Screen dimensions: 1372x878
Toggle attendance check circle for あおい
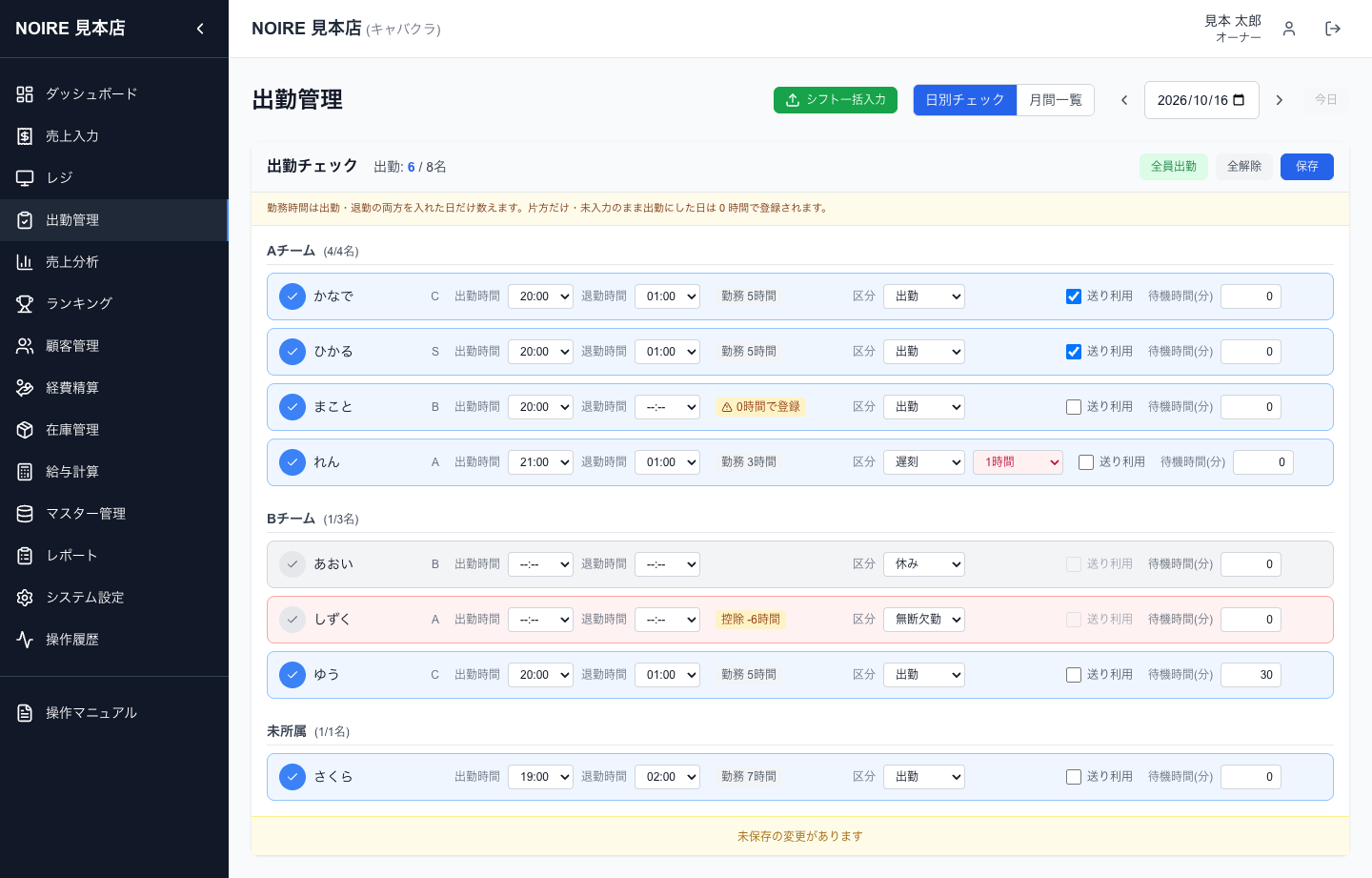tap(293, 564)
